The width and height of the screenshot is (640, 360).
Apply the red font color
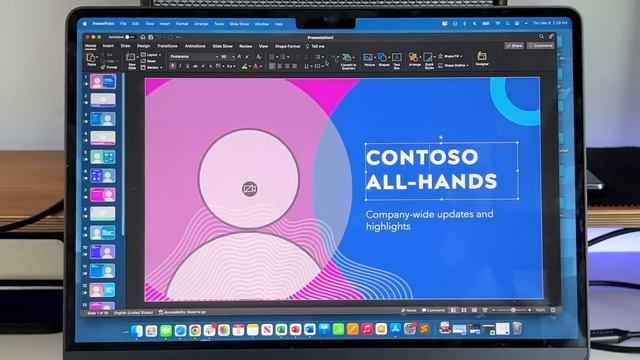[x=256, y=66]
